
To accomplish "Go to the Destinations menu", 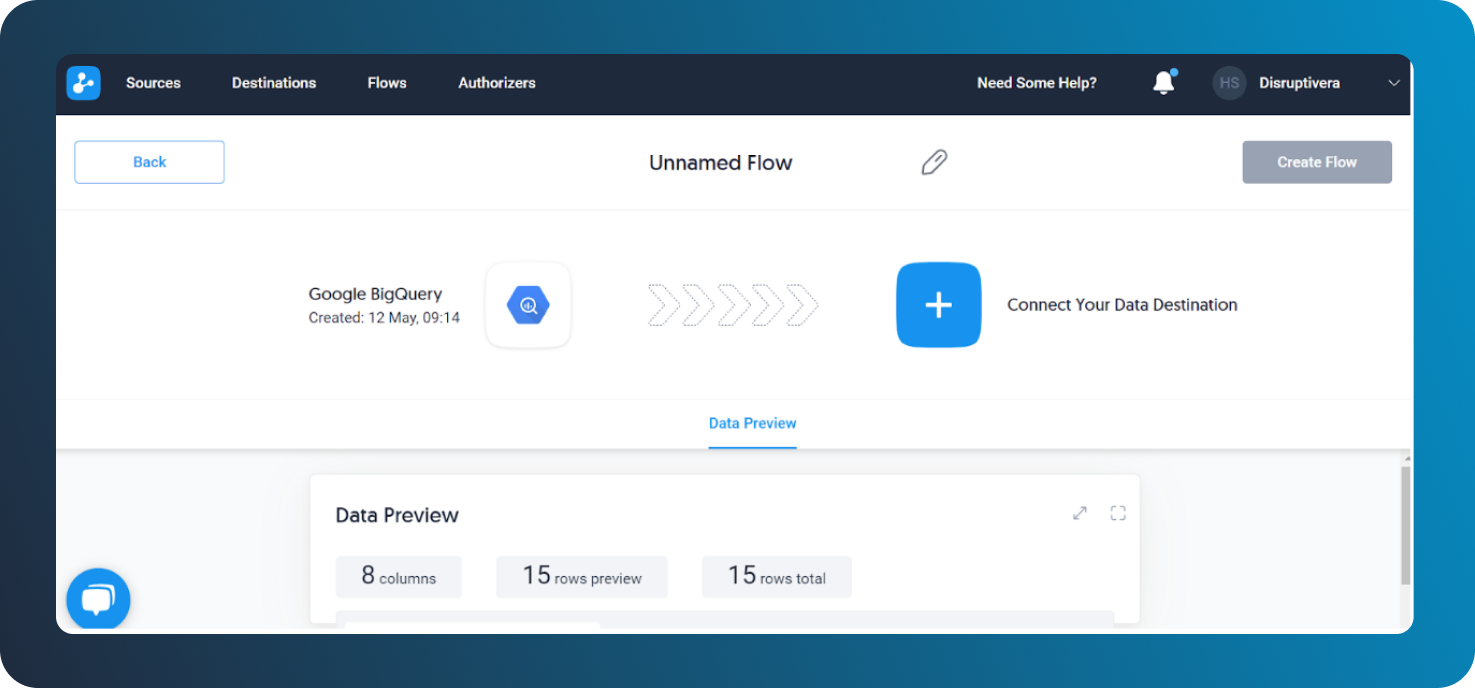I will (x=273, y=83).
